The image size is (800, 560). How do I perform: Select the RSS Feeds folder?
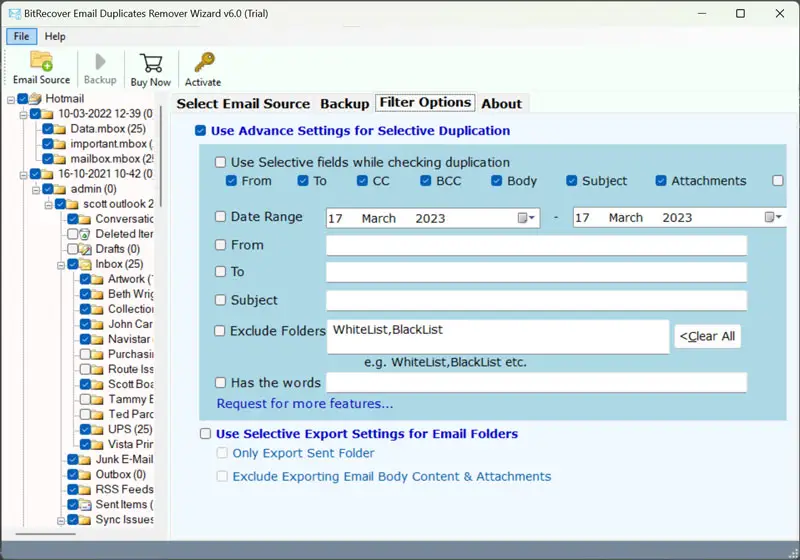[123, 490]
